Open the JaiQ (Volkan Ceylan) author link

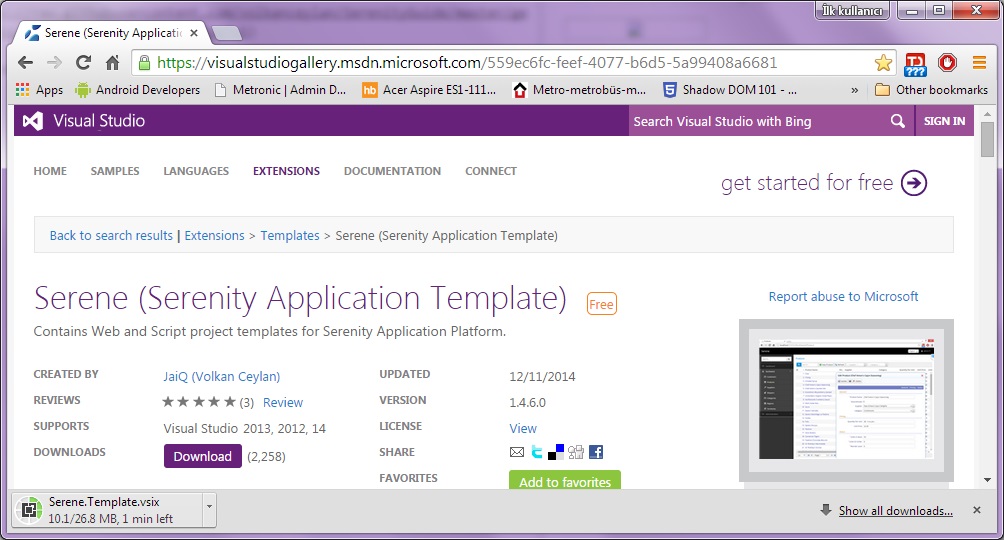click(221, 376)
